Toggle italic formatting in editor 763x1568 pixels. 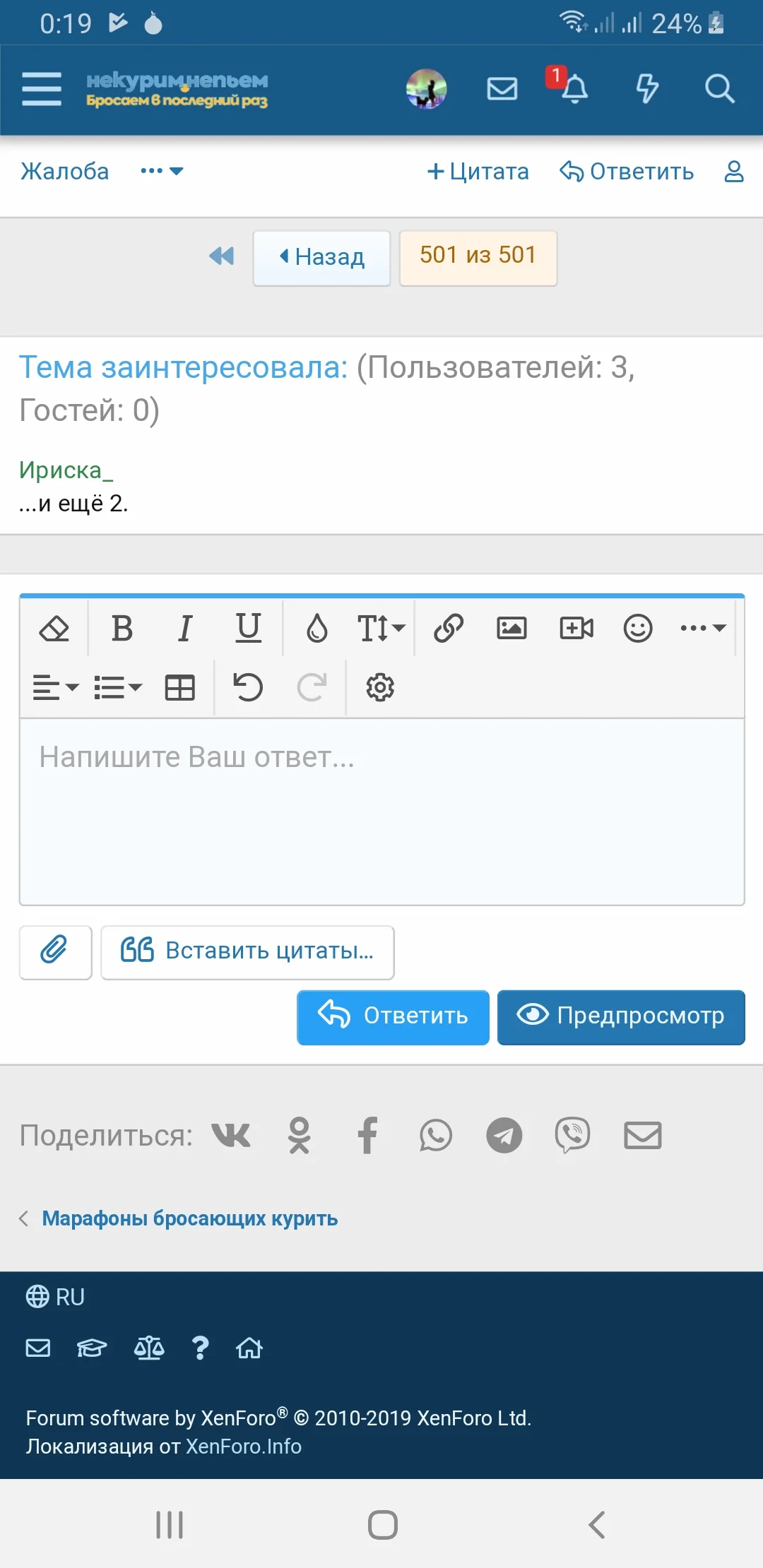click(x=185, y=628)
